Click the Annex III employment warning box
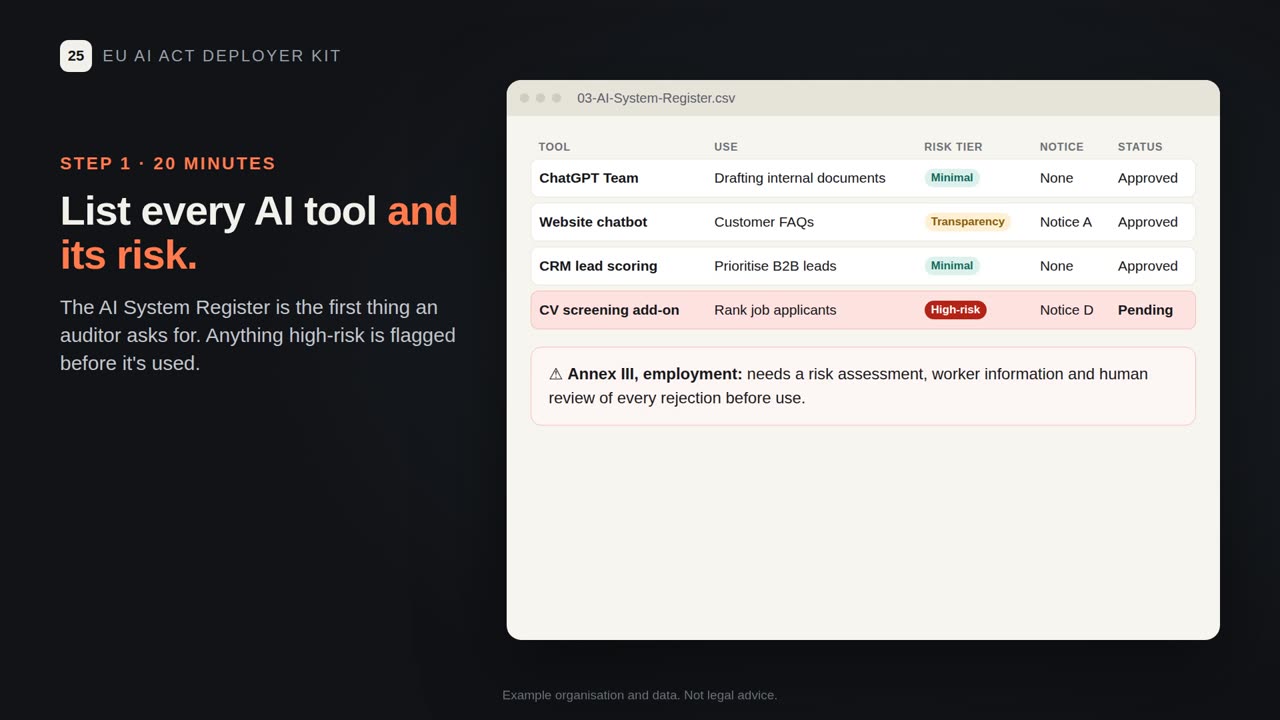Image resolution: width=1280 pixels, height=720 pixels. (863, 386)
